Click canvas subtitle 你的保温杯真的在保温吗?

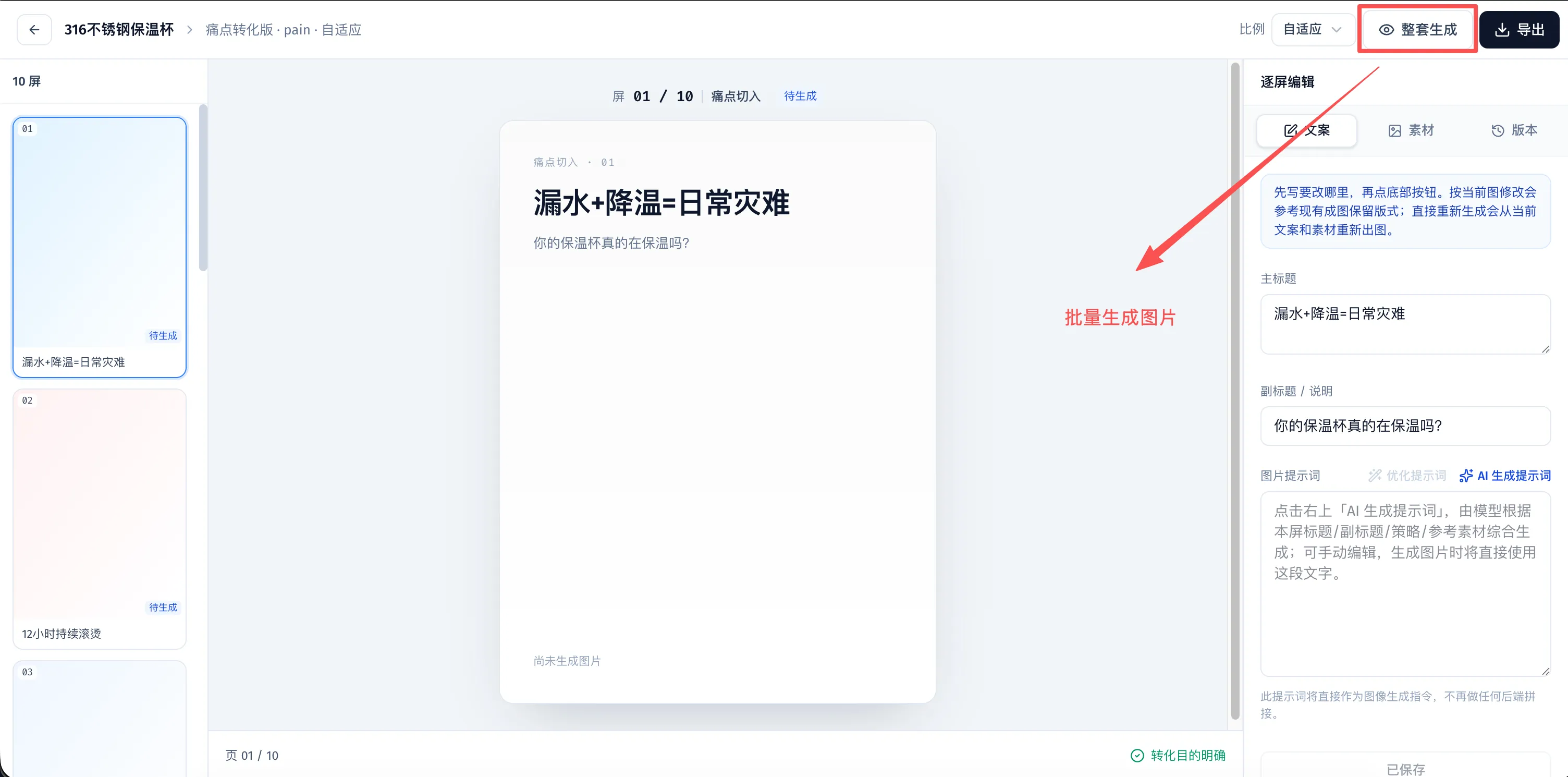point(611,243)
